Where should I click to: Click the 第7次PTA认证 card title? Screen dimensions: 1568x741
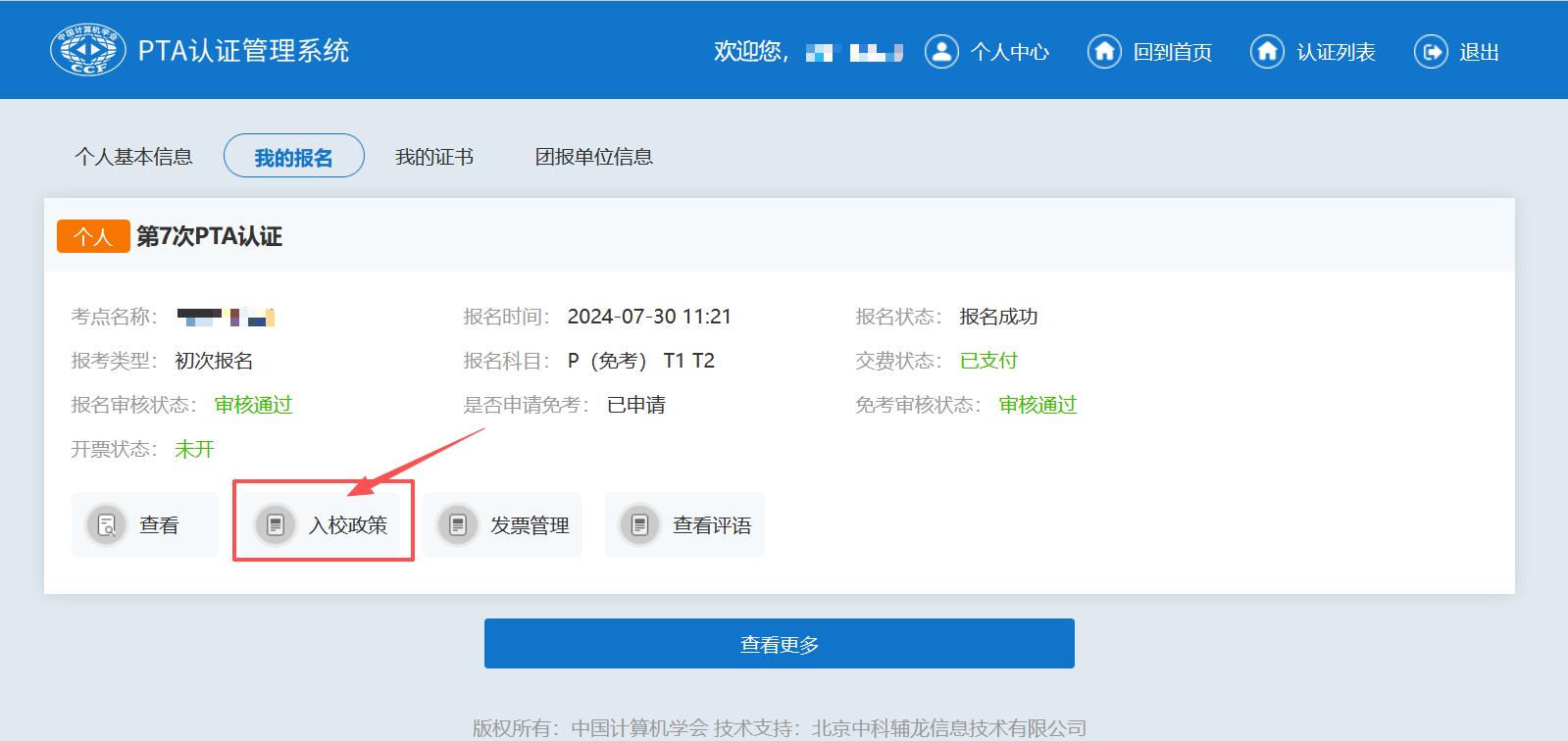click(x=209, y=236)
